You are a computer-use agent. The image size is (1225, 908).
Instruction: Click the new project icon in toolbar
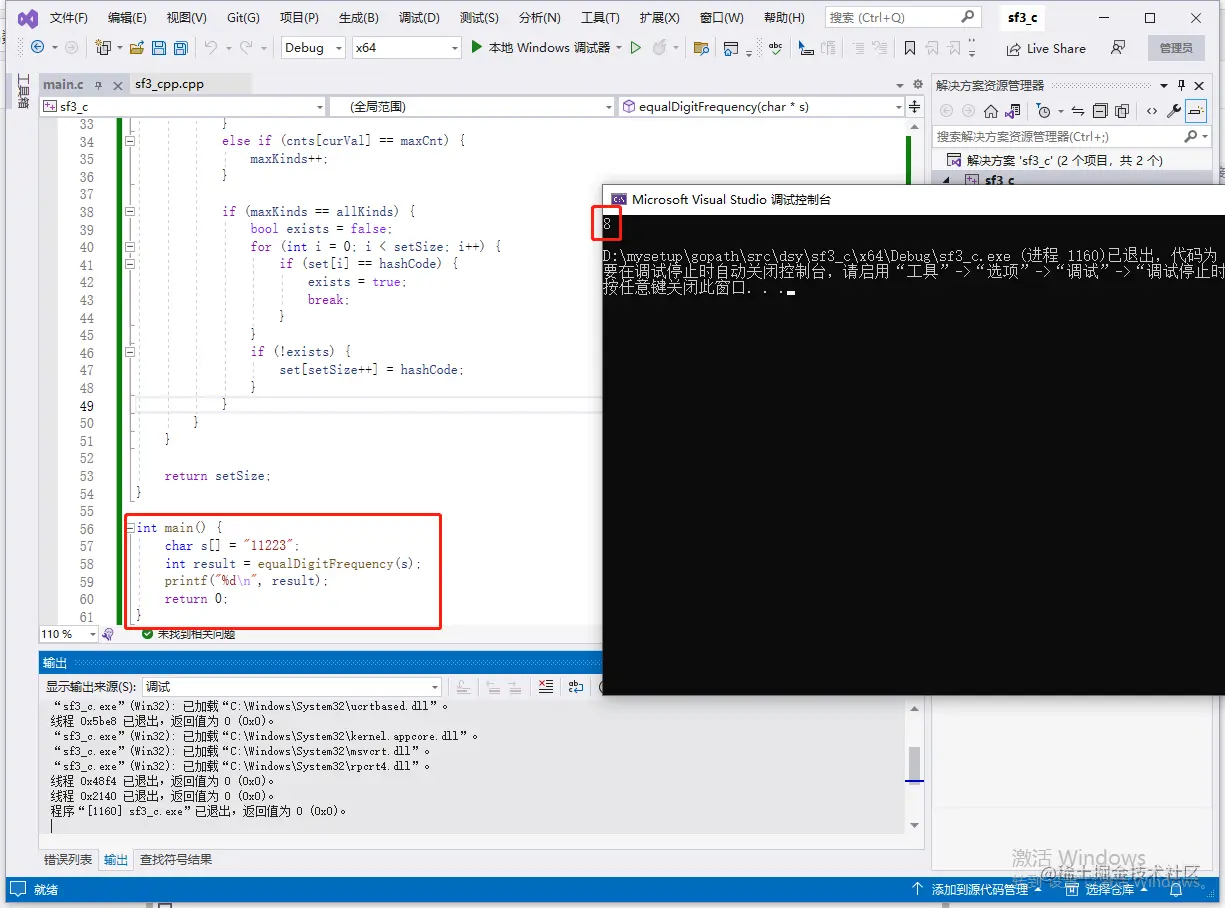102,47
